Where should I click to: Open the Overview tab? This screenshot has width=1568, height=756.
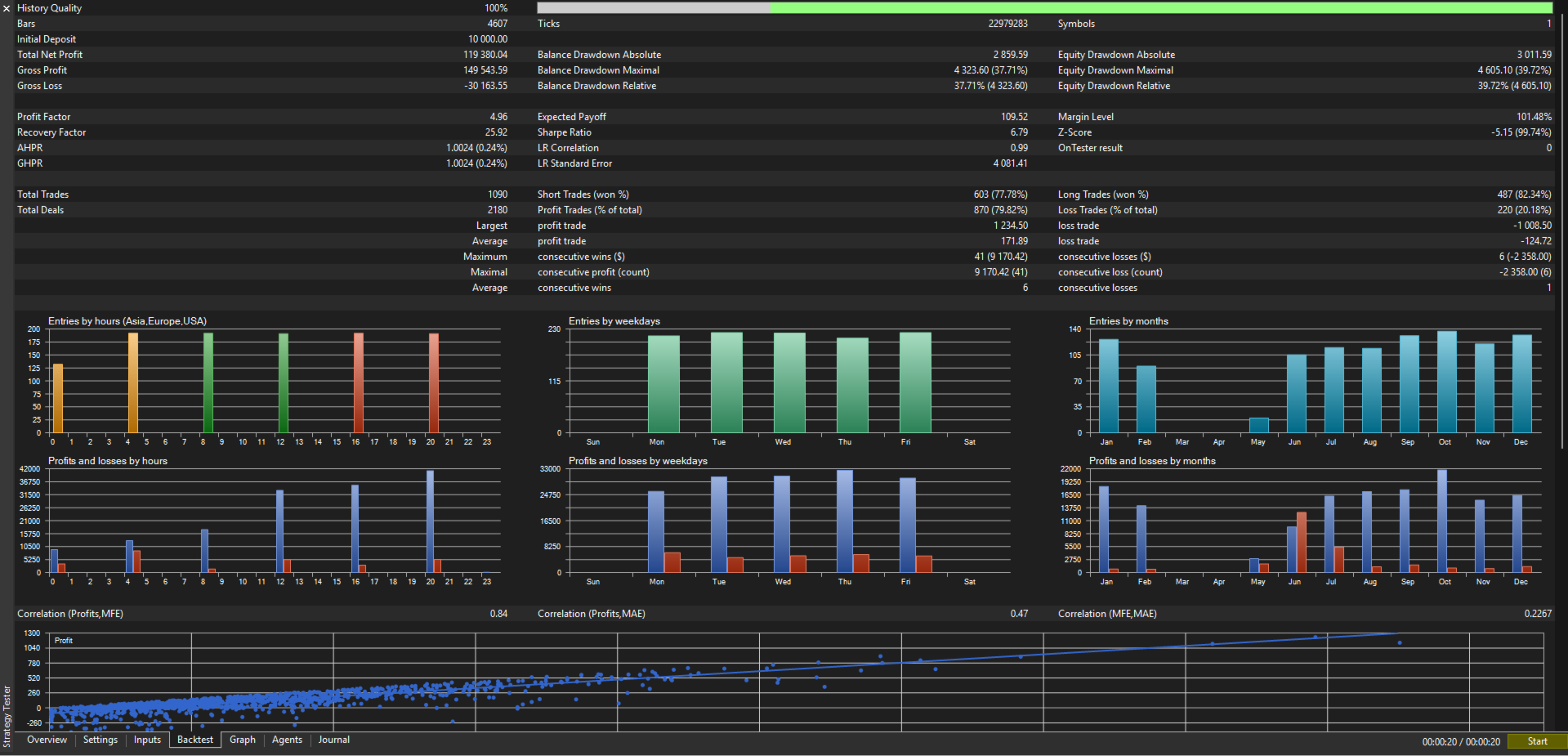[x=47, y=740]
